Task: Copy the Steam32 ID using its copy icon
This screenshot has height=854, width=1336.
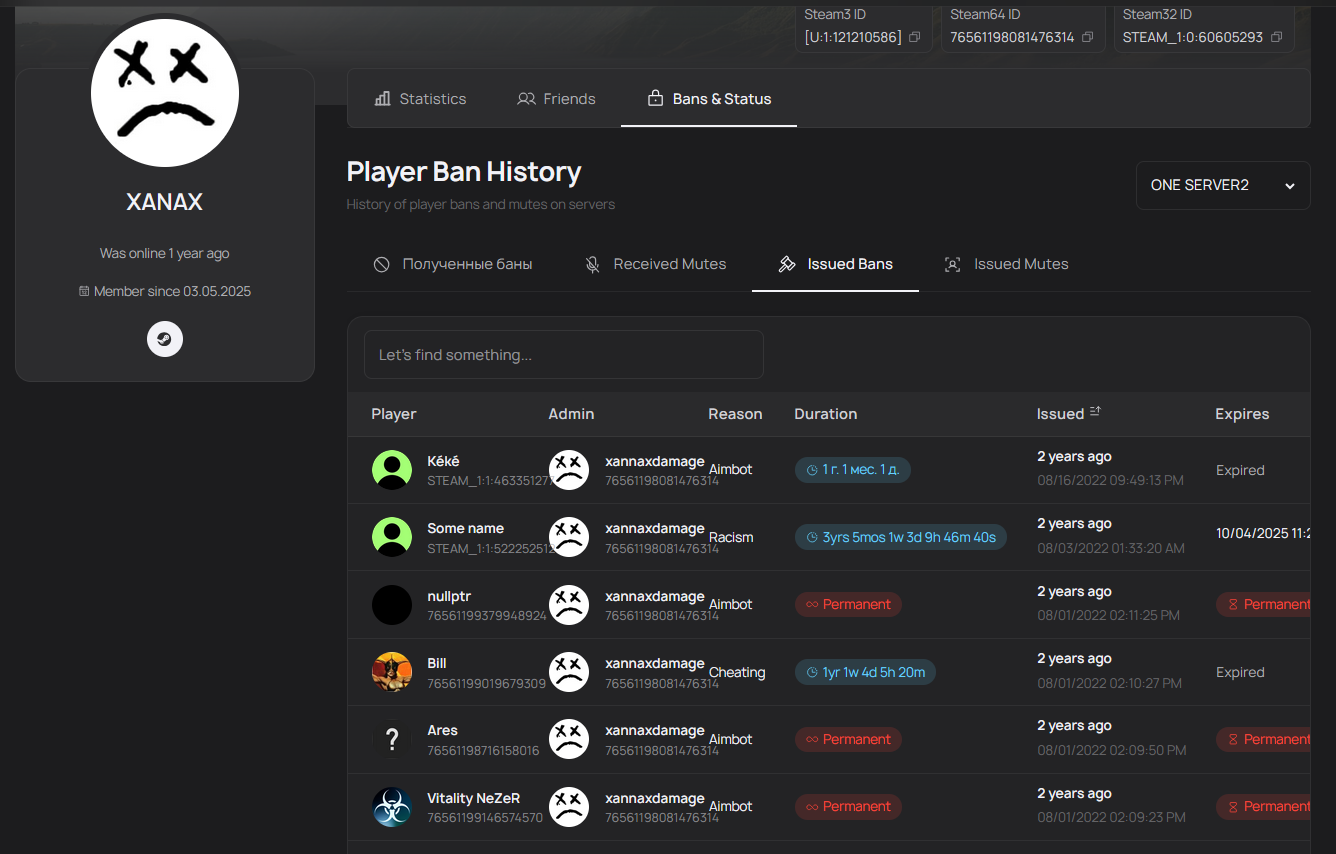Action: click(x=1276, y=36)
